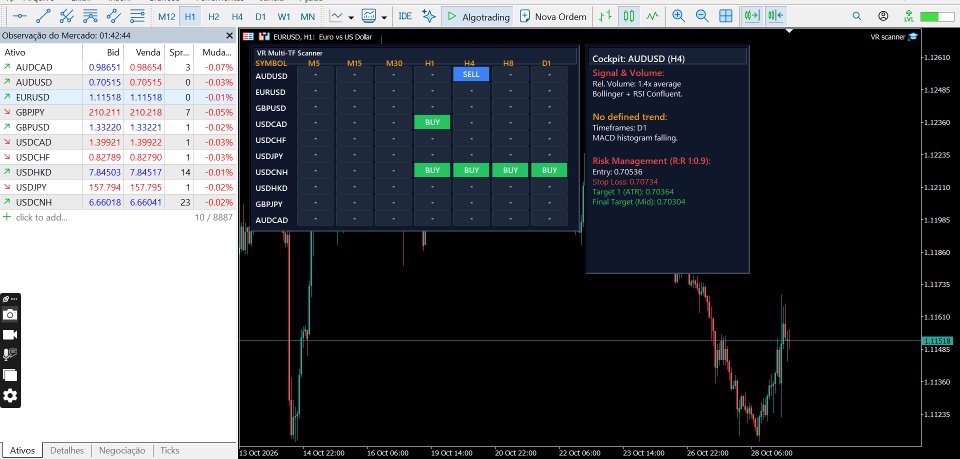Click the SELL signal for AUDUSD H4
Screen dimensions: 960x459
point(471,74)
